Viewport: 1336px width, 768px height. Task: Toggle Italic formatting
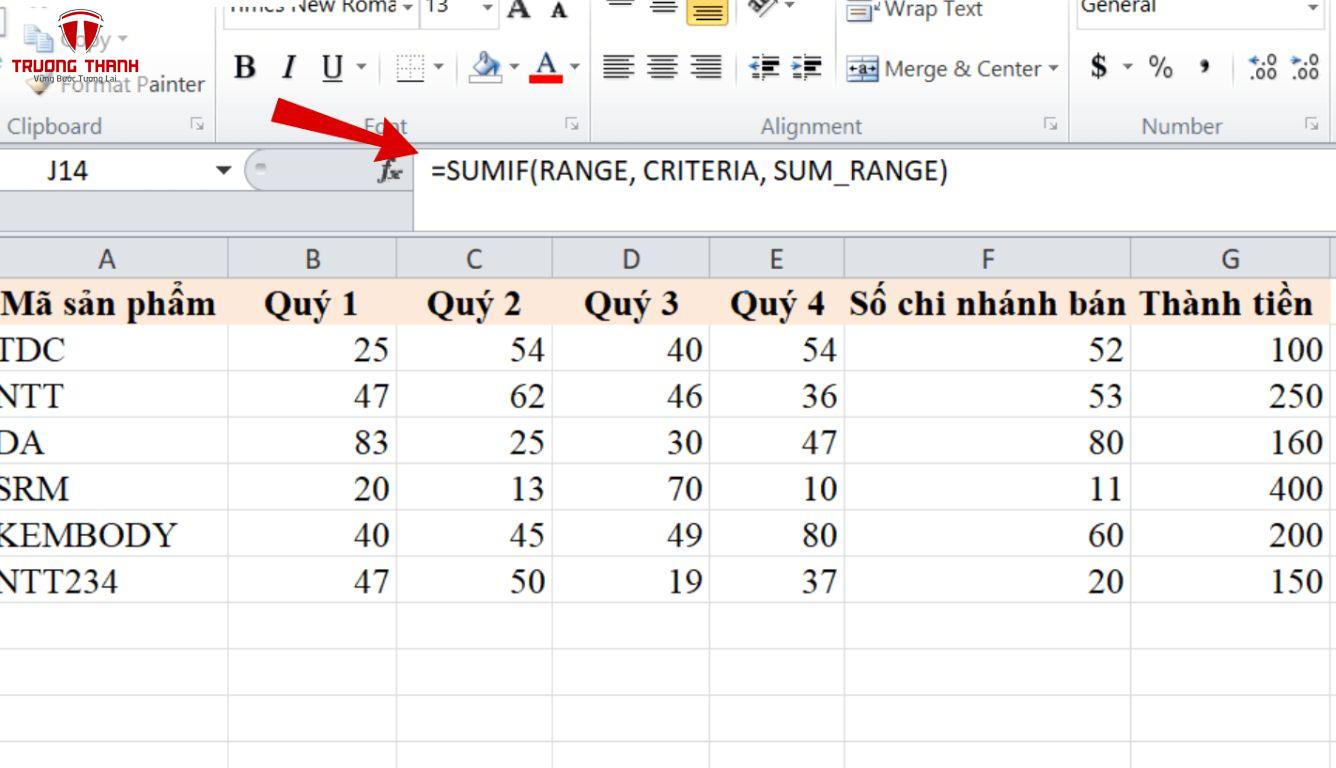(x=289, y=68)
